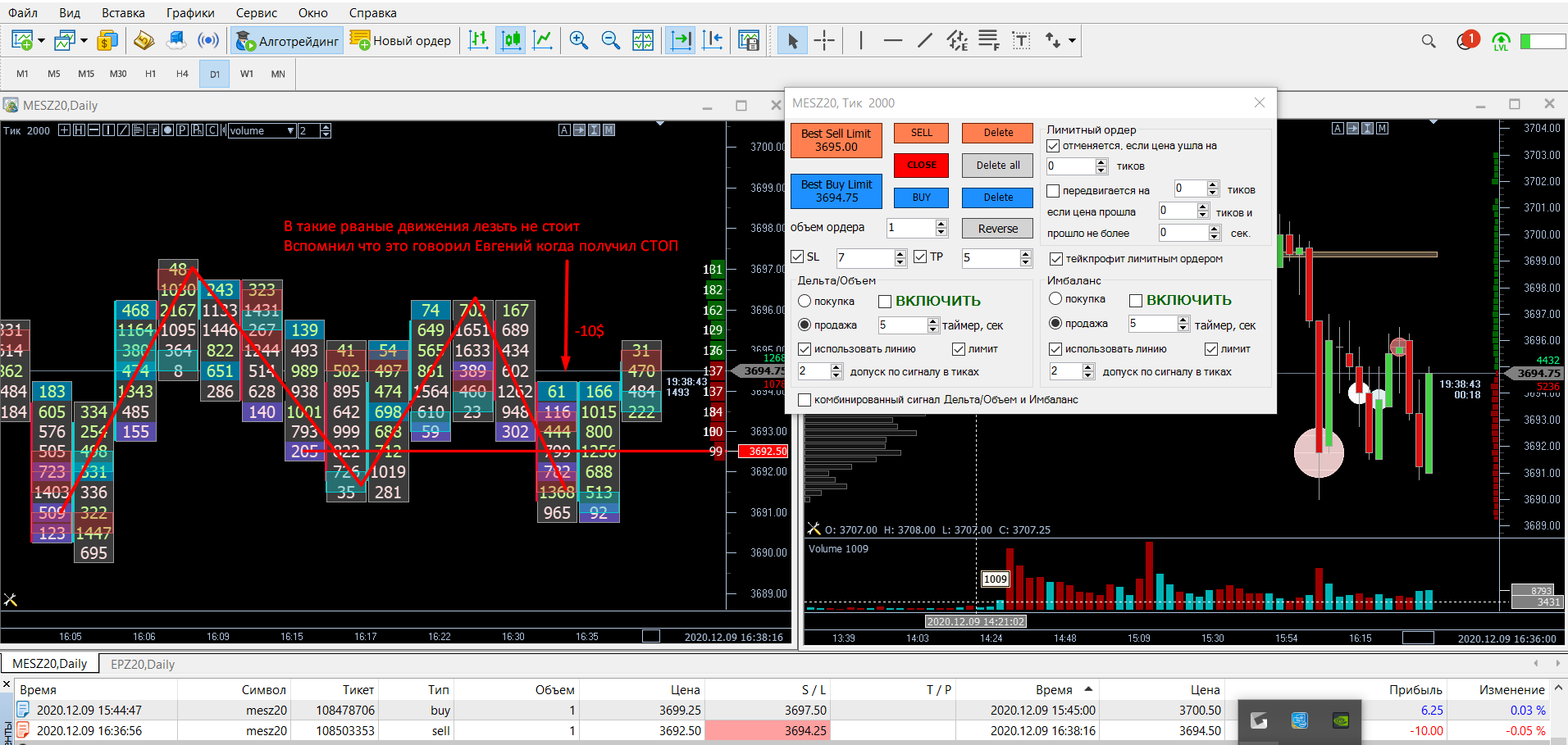Image resolution: width=1568 pixels, height=745 pixels.
Task: Select 'продажа' radio in Имбаланс section
Action: [1055, 323]
